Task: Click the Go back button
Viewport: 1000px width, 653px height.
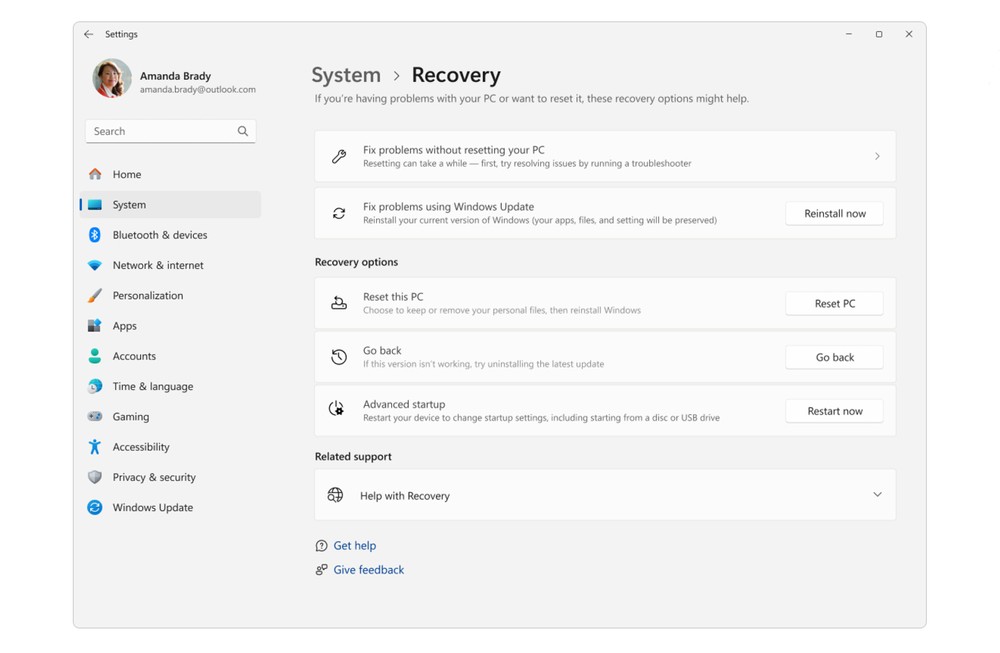Action: tap(834, 357)
